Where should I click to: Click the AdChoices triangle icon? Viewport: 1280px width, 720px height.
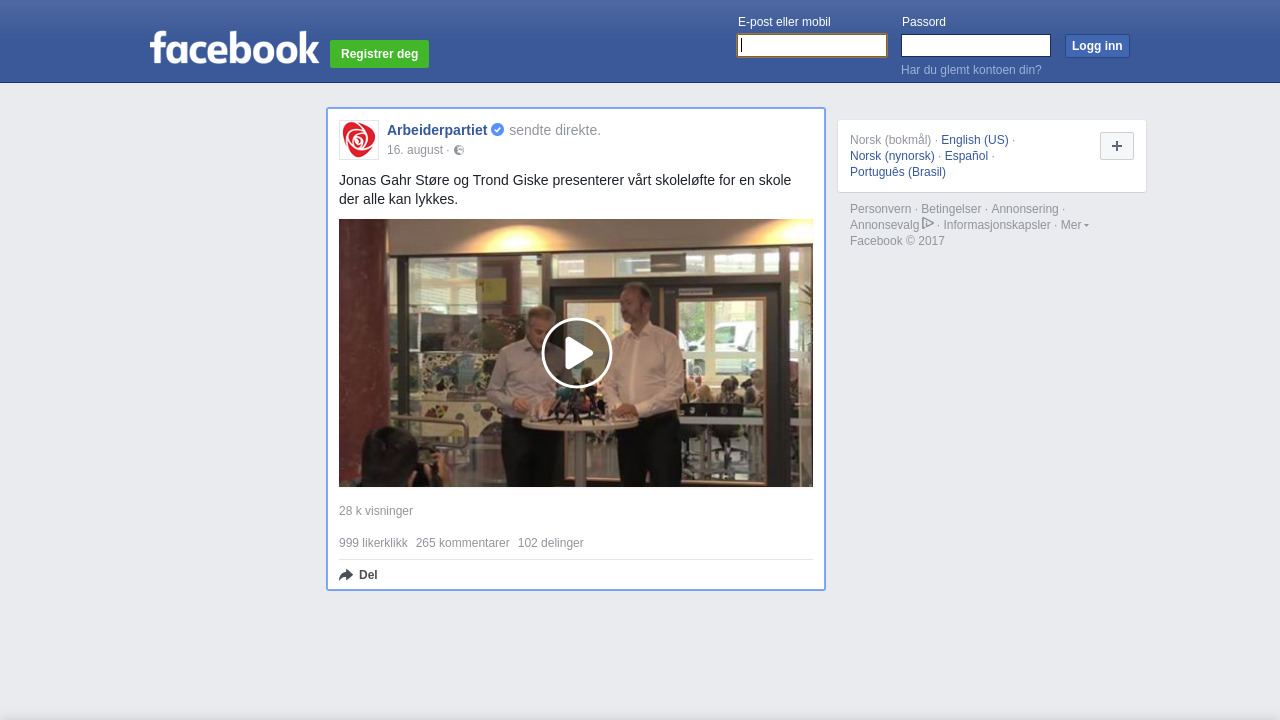[928, 223]
